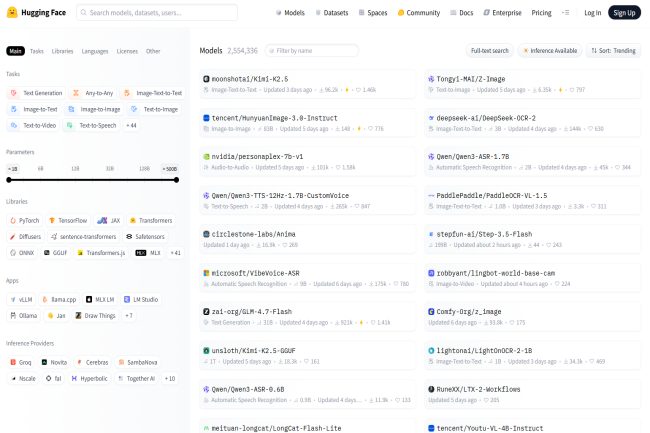
Task: Click the Hugging Face logo icon
Action: [x=13, y=13]
